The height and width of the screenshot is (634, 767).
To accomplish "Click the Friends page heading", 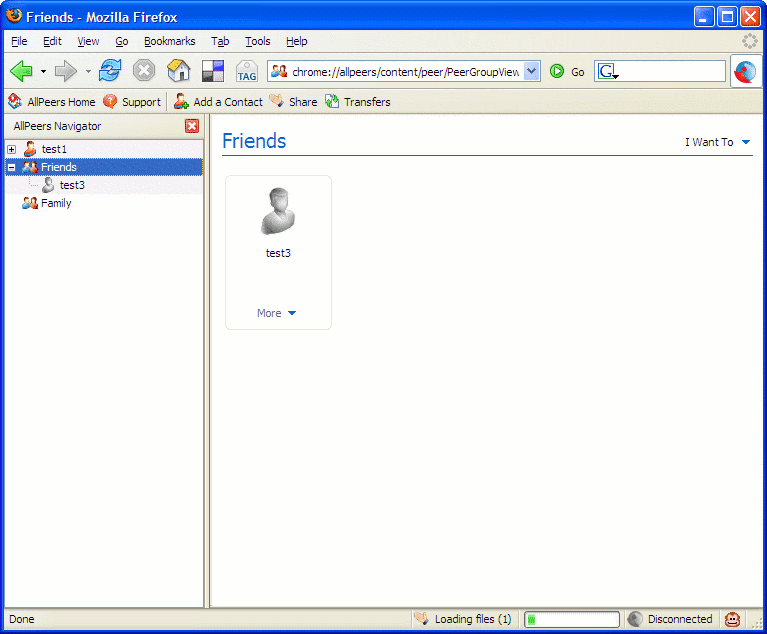I will click(x=254, y=141).
